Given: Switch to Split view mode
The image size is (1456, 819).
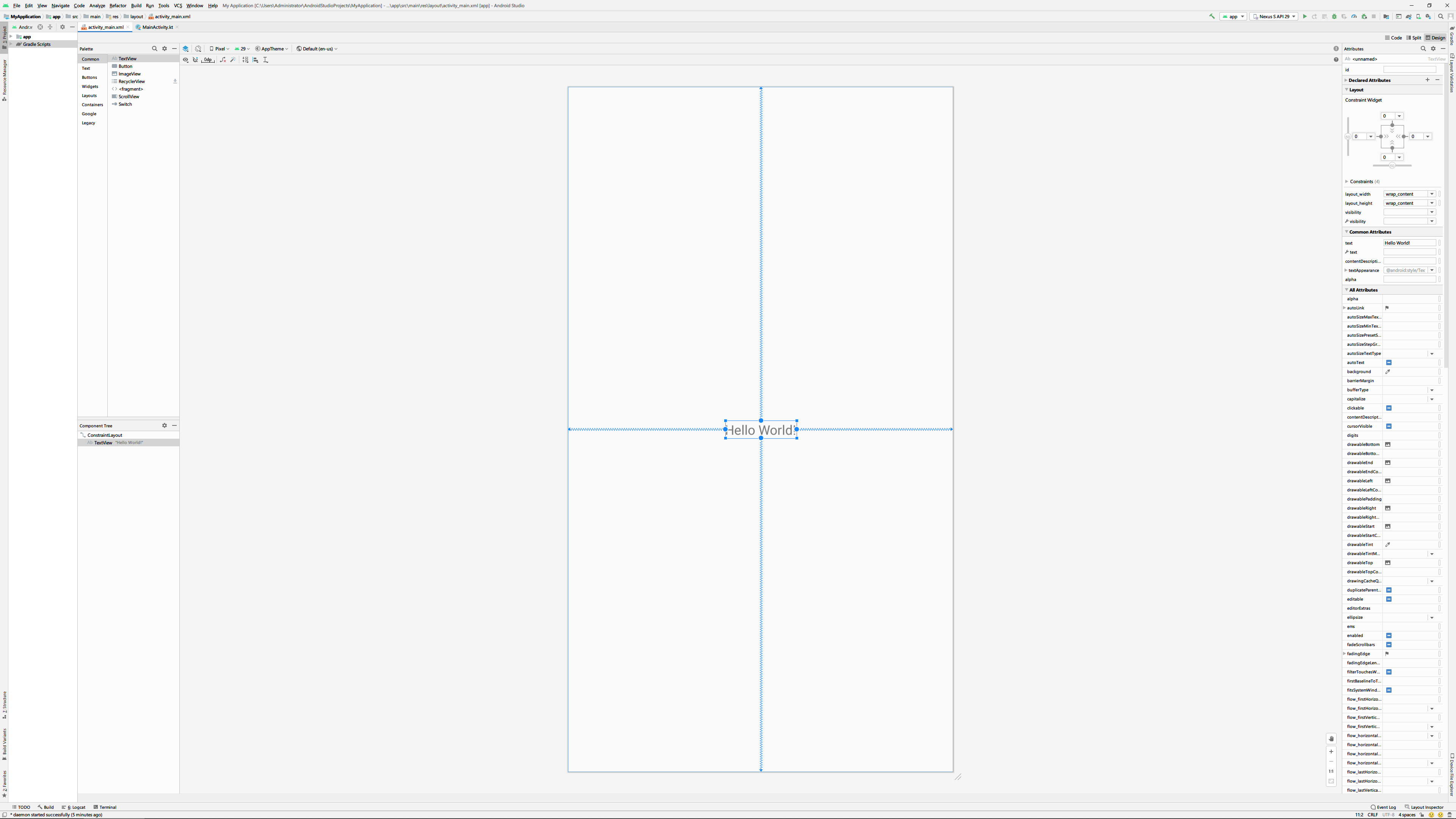Looking at the screenshot, I should coord(1413,38).
